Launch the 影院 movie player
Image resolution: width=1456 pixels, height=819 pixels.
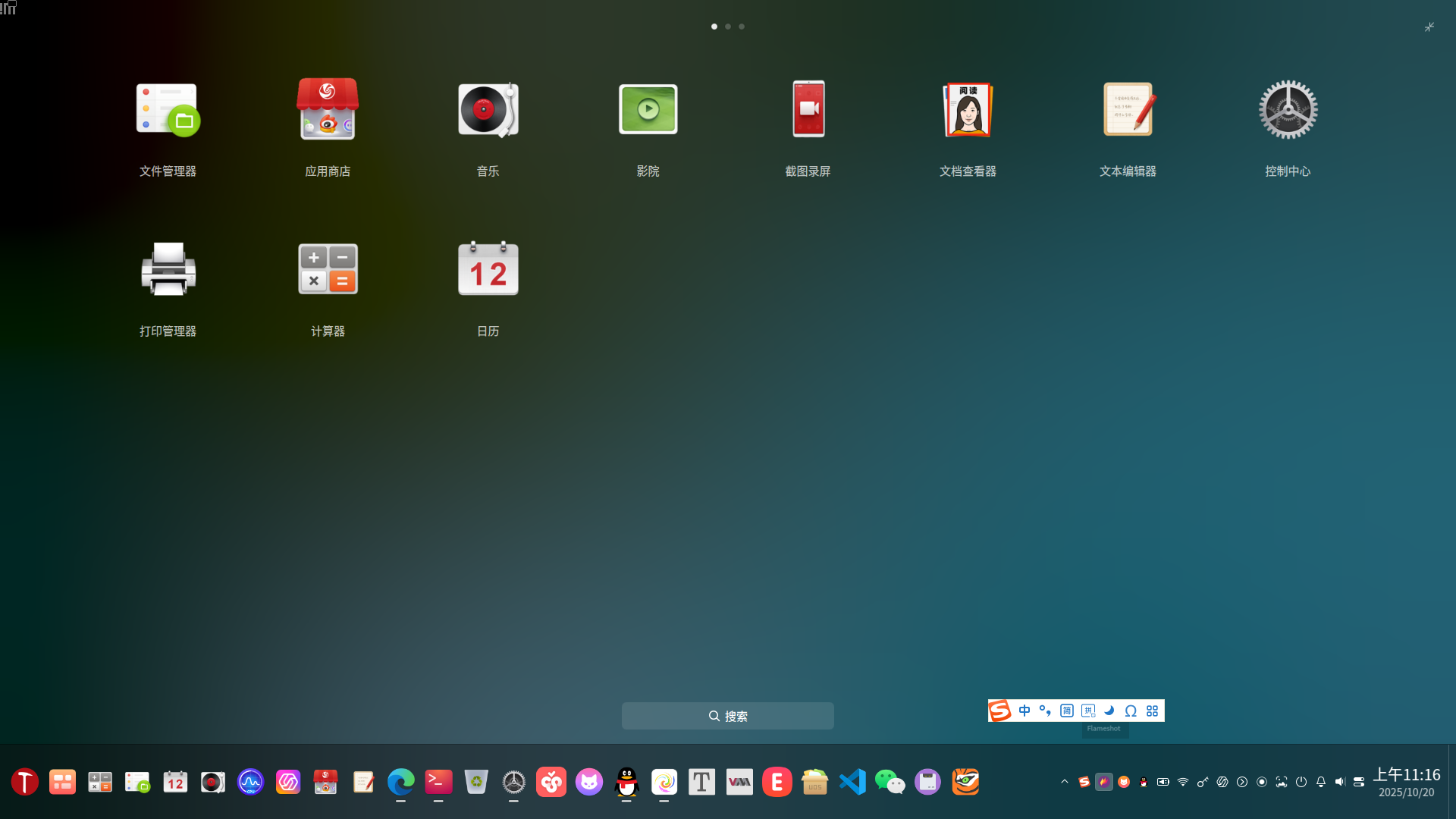pos(648,110)
